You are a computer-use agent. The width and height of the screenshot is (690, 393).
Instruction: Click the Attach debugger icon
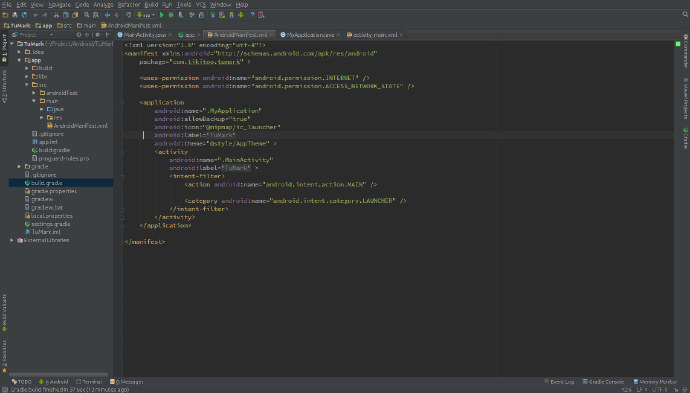click(181, 15)
